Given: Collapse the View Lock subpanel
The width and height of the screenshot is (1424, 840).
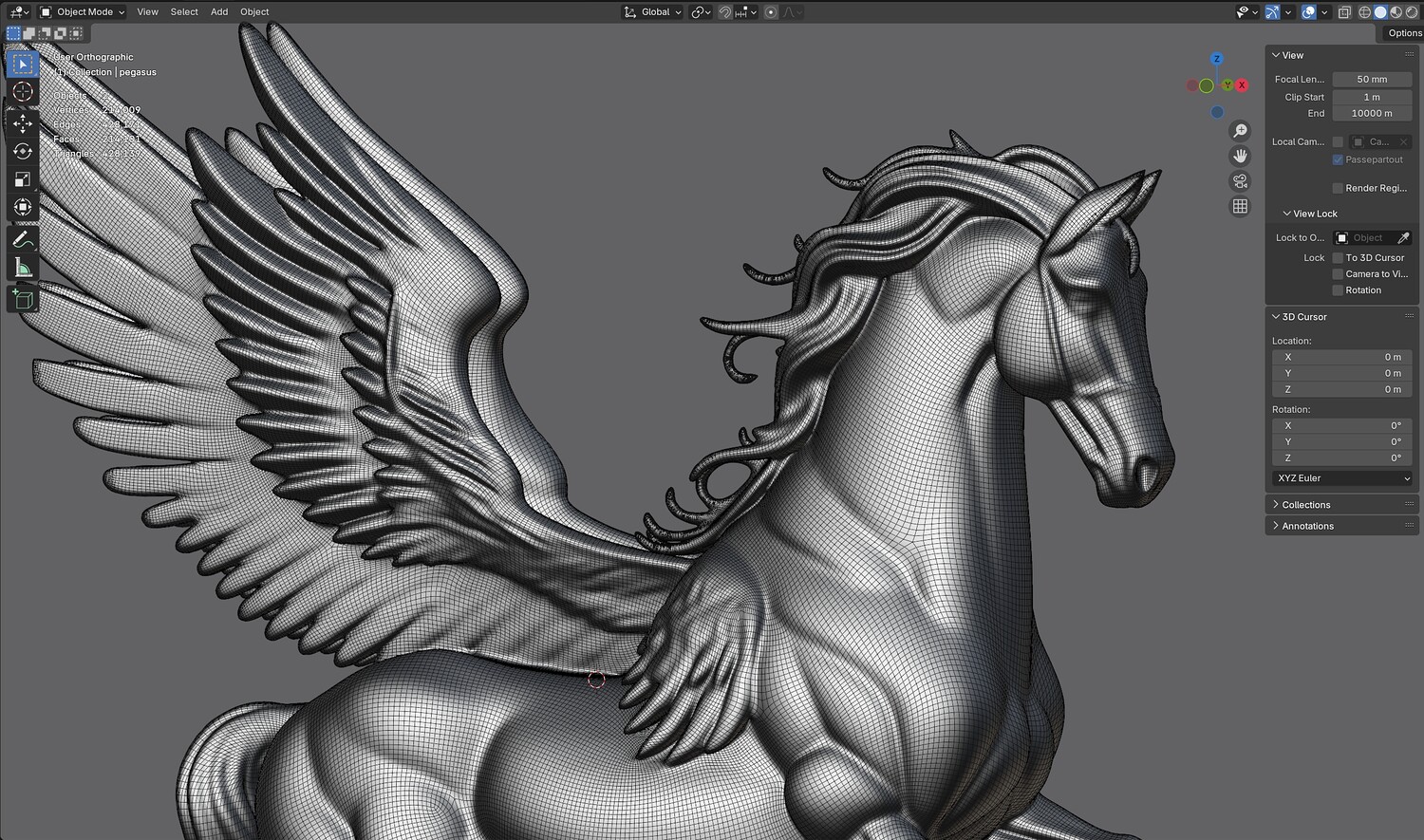Looking at the screenshot, I should [1287, 214].
